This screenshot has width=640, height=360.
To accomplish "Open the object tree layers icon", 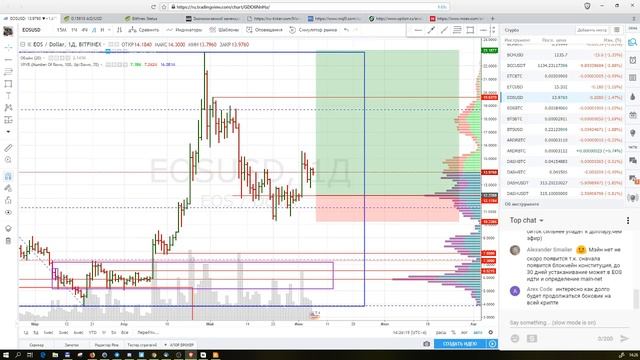I will [8, 229].
